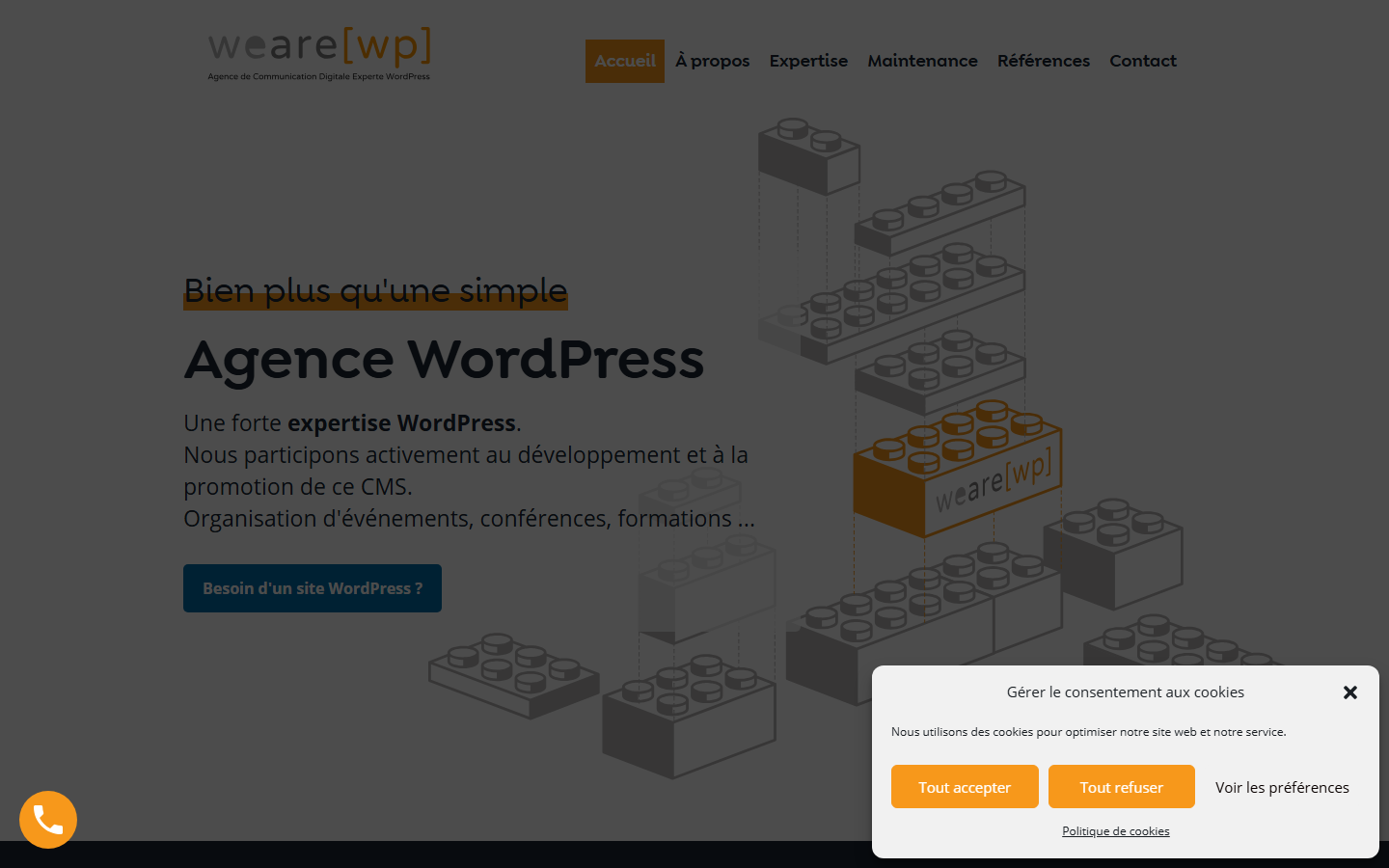Refuse all cookies with Tout refuser
This screenshot has width=1389, height=868.
(x=1122, y=787)
